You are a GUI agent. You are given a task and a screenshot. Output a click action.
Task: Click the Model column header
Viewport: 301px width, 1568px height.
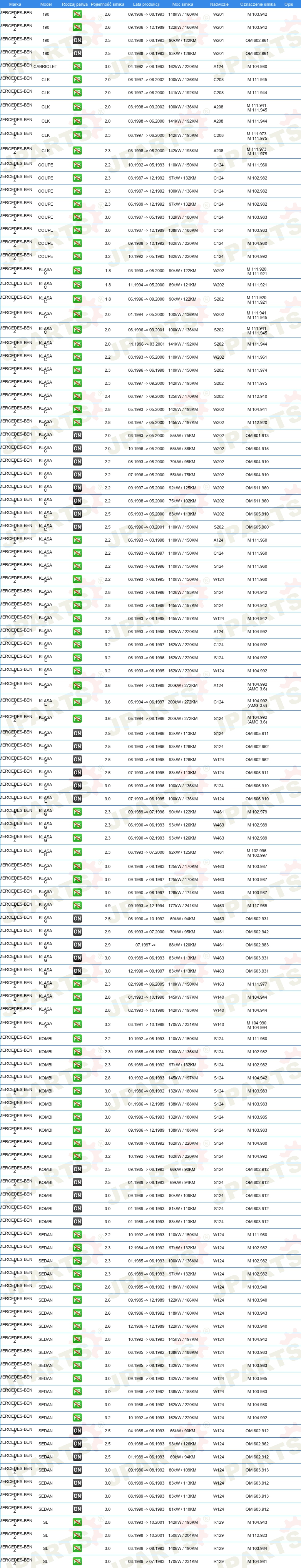click(46, 4)
